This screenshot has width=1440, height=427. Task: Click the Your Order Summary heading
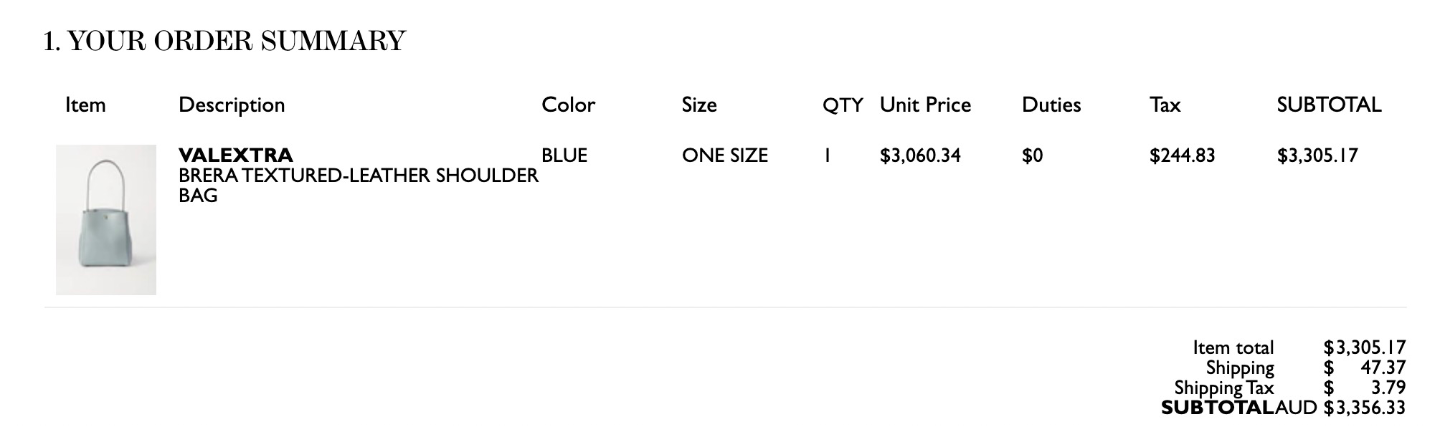coord(225,41)
